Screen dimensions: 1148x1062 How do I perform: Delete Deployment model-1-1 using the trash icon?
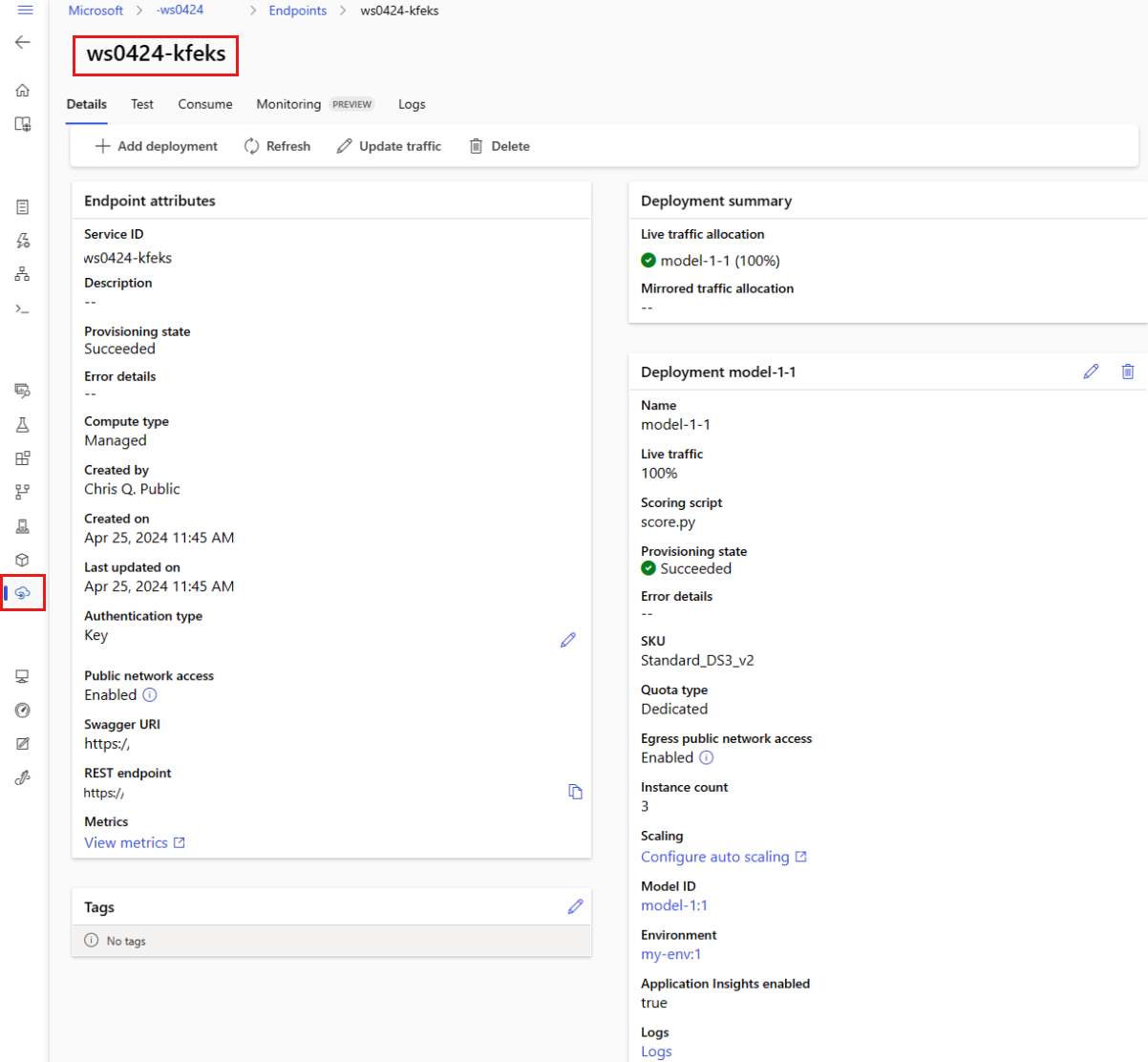[x=1128, y=372]
